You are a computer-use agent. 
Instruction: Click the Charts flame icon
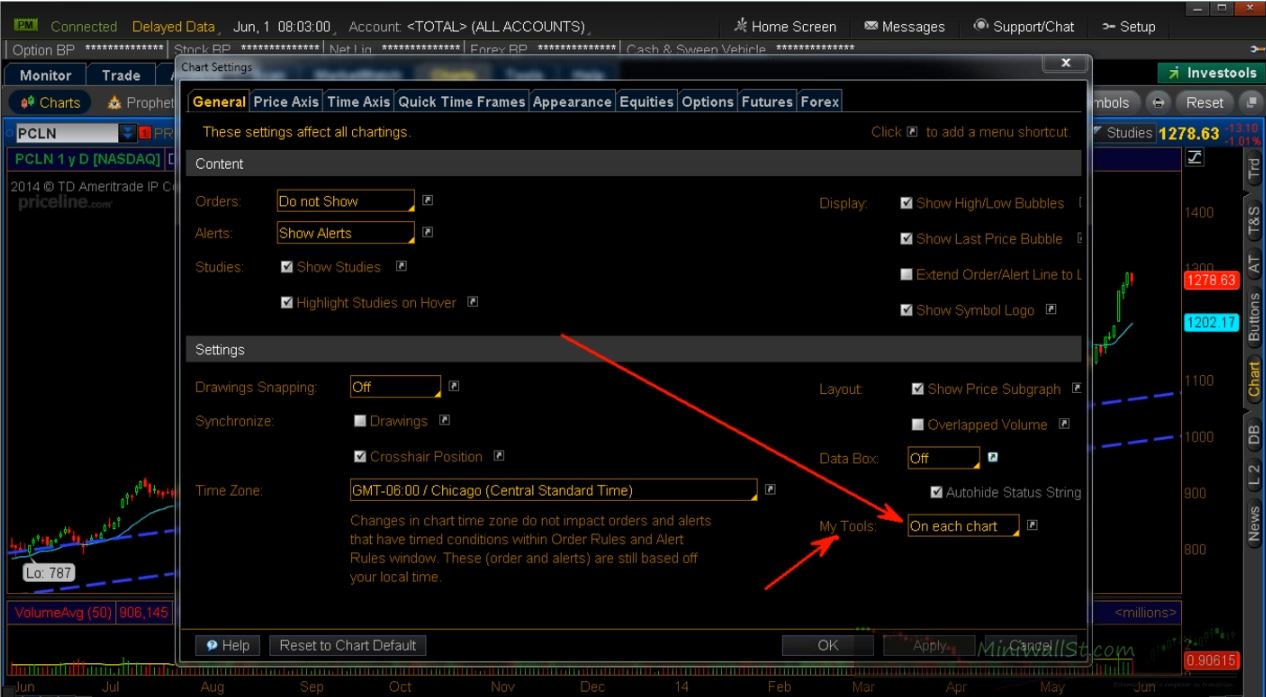(x=30, y=102)
